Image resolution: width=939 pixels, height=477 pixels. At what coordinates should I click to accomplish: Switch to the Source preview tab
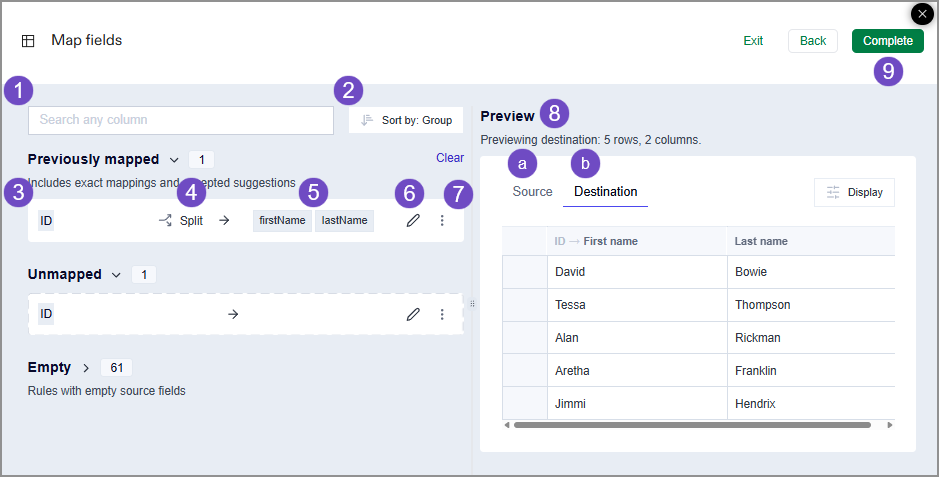pos(532,191)
